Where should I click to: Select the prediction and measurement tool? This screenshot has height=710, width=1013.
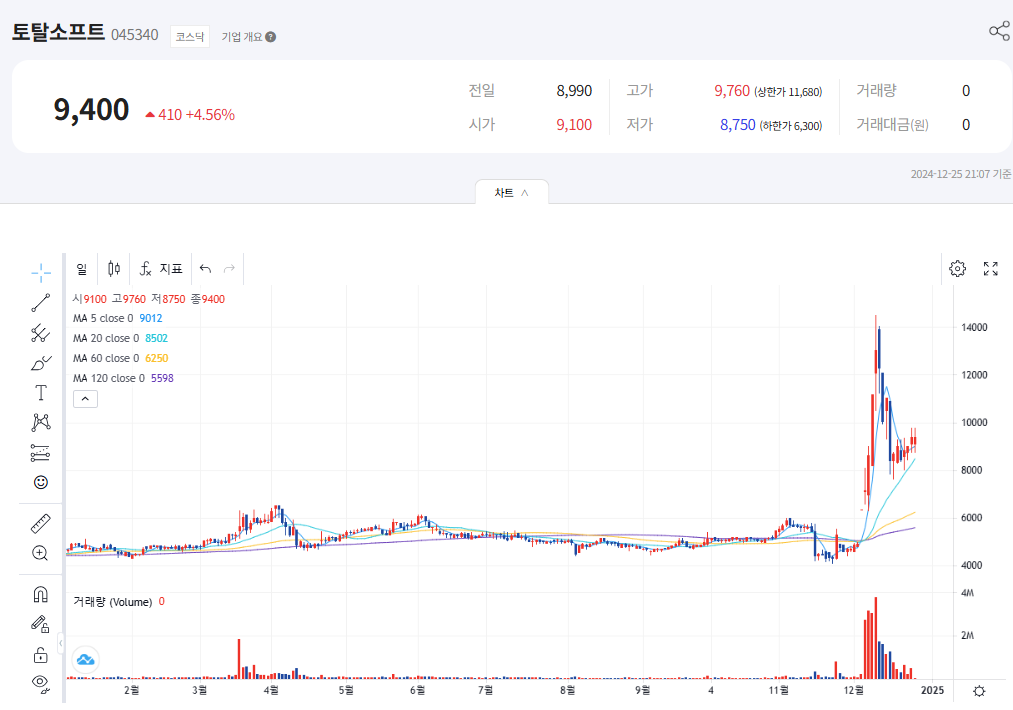(x=41, y=453)
